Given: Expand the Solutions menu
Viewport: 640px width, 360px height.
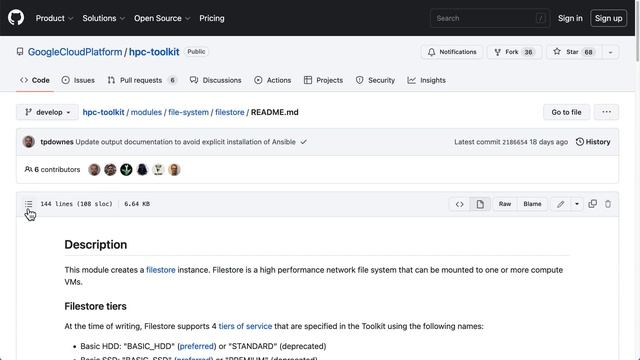Looking at the screenshot, I should 103,18.
